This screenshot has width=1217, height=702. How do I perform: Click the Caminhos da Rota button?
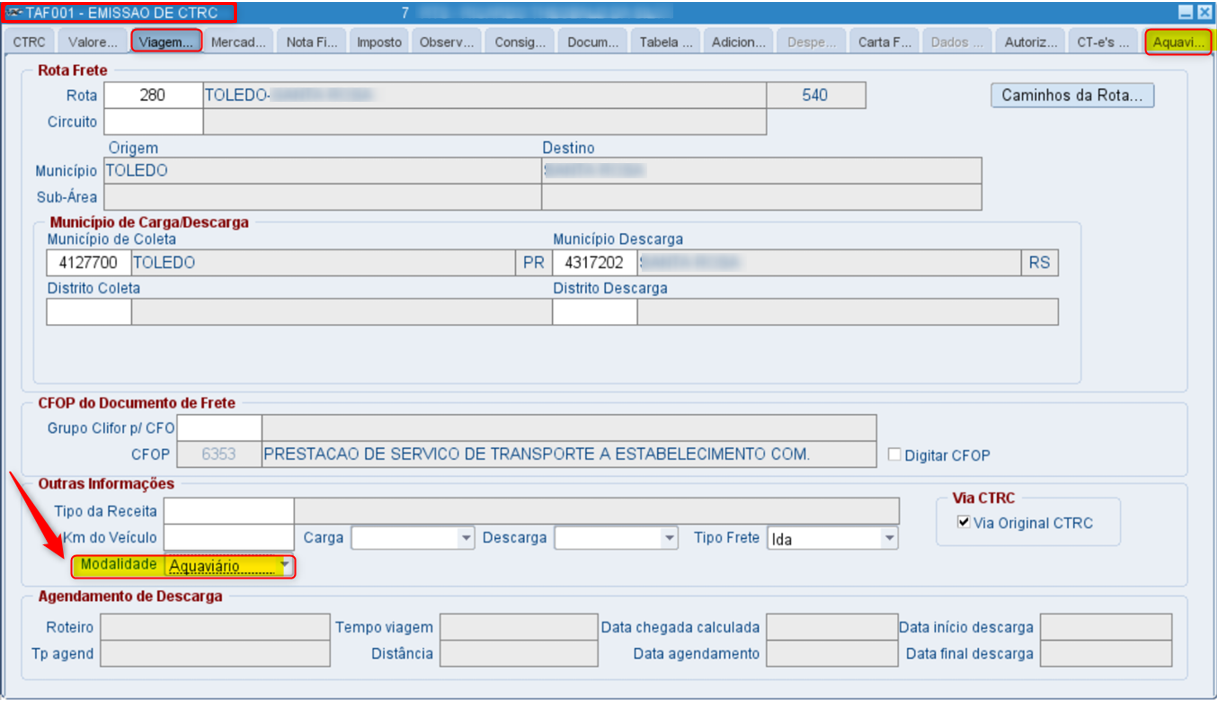tap(1073, 96)
